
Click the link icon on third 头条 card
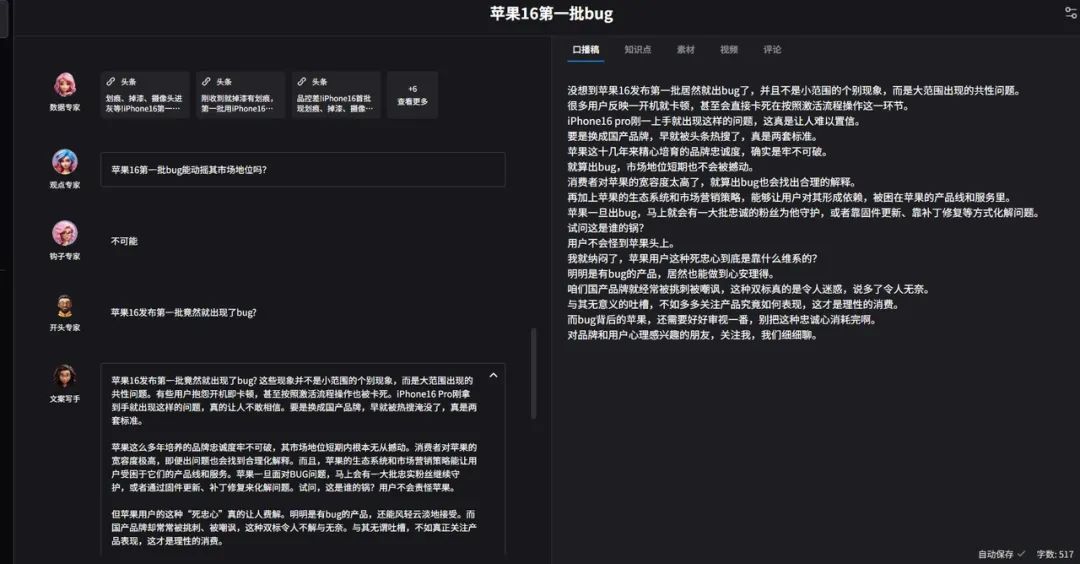302,81
